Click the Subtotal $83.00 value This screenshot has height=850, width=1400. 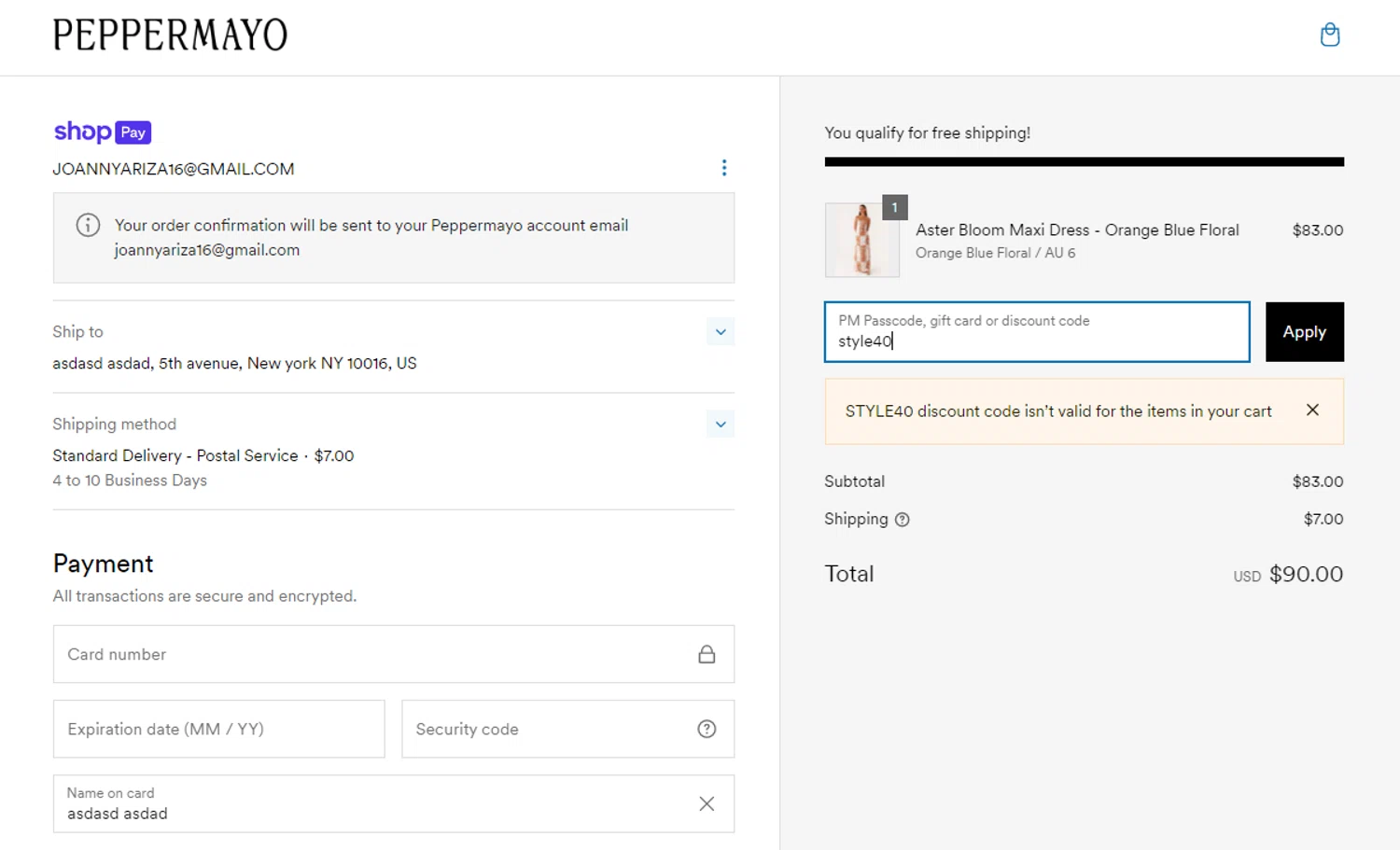(x=1318, y=481)
